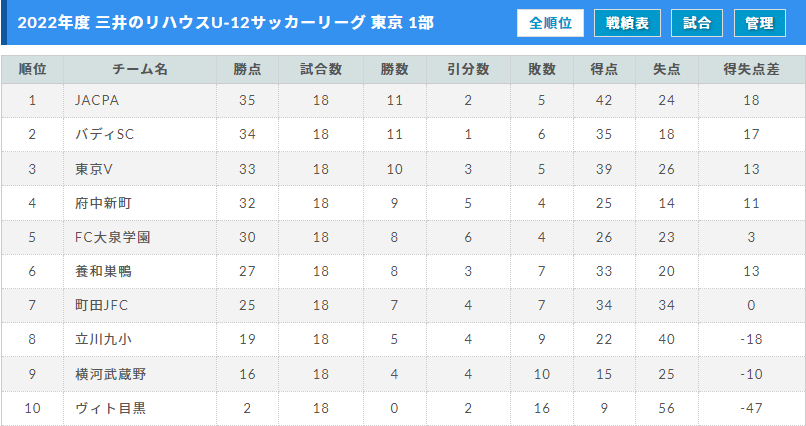Select the 横河武蔵野 team row

click(x=403, y=374)
